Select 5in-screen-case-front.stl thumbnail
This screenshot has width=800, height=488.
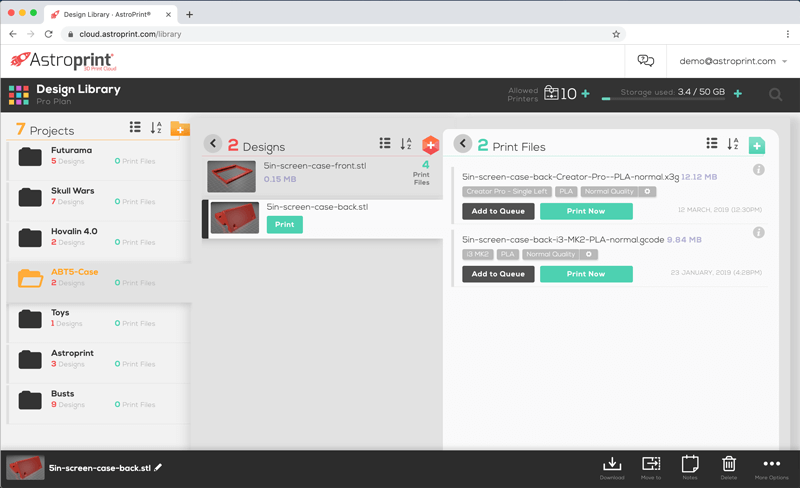[x=232, y=177]
